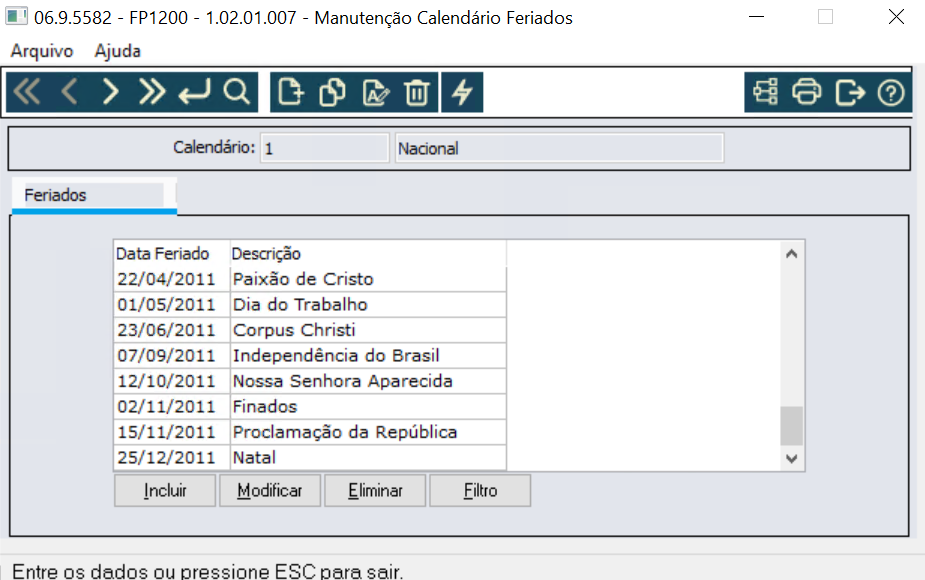Click the lightning bolt action icon
Image resolution: width=925 pixels, height=580 pixels.
[462, 92]
